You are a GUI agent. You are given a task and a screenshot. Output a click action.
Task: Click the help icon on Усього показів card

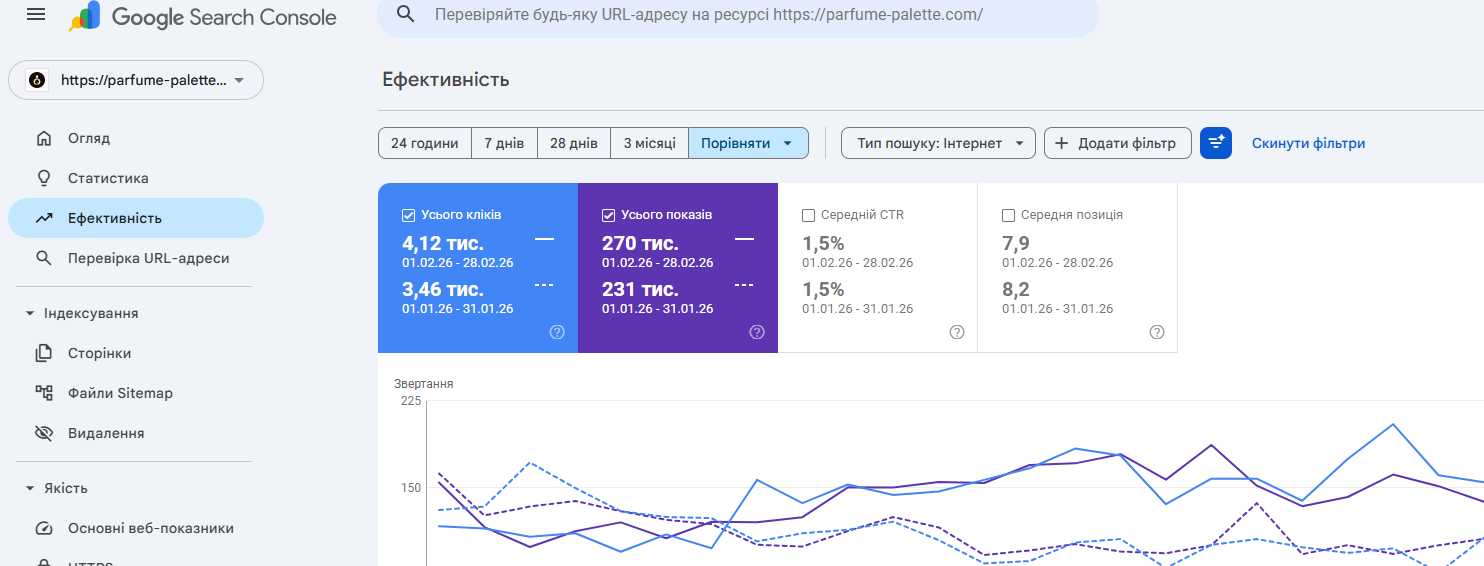tap(757, 332)
